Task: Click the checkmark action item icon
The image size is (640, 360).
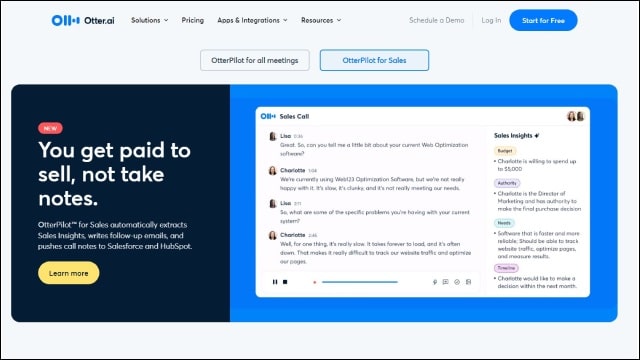Action: [457, 282]
